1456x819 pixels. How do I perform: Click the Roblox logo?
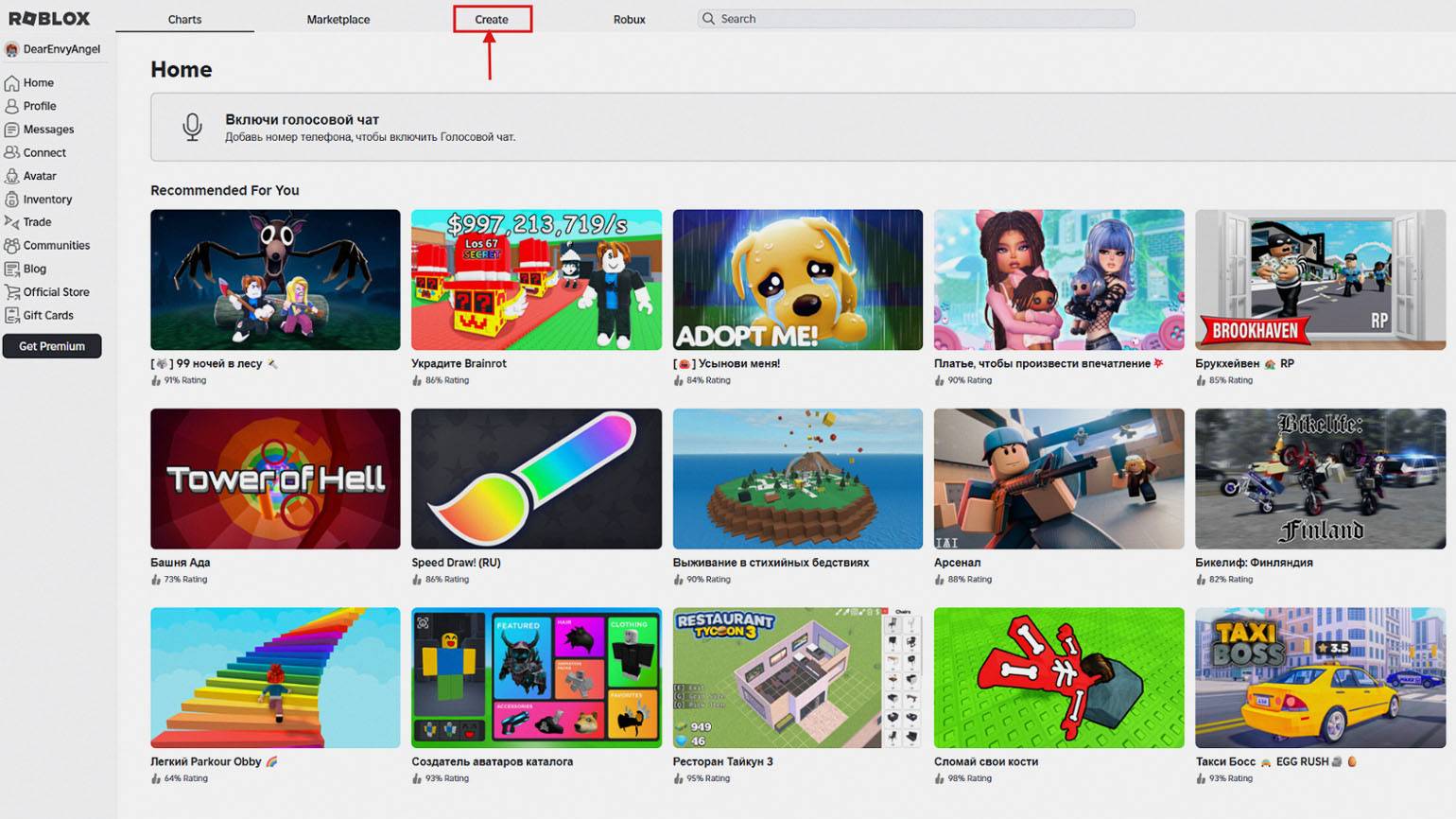coord(49,18)
